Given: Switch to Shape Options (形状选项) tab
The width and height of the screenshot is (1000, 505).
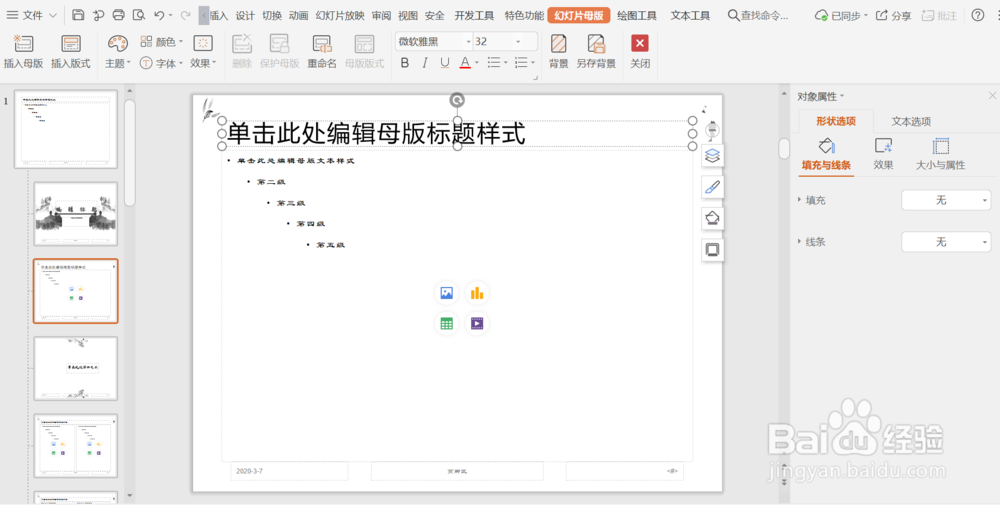Looking at the screenshot, I should click(835, 121).
